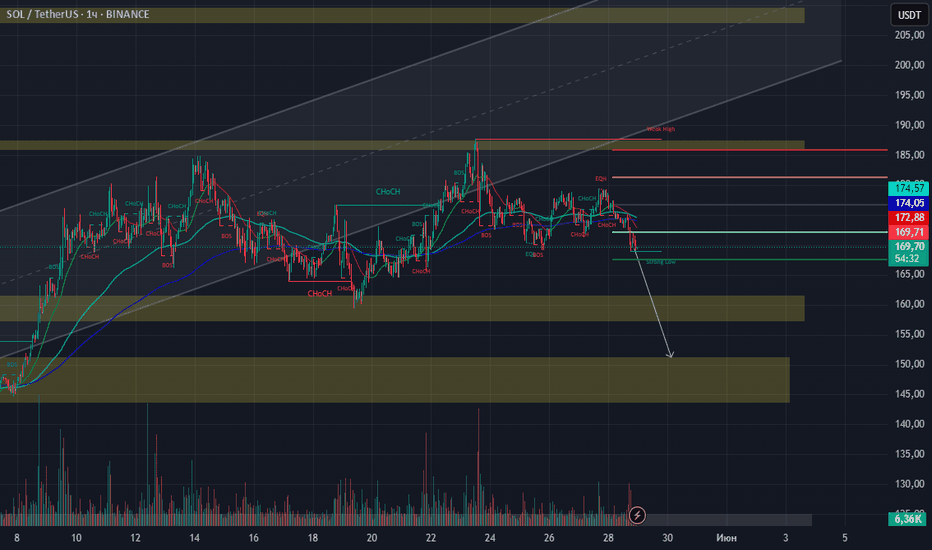Click the date label 16 on time axis
This screenshot has height=550, width=932.
click(x=253, y=538)
